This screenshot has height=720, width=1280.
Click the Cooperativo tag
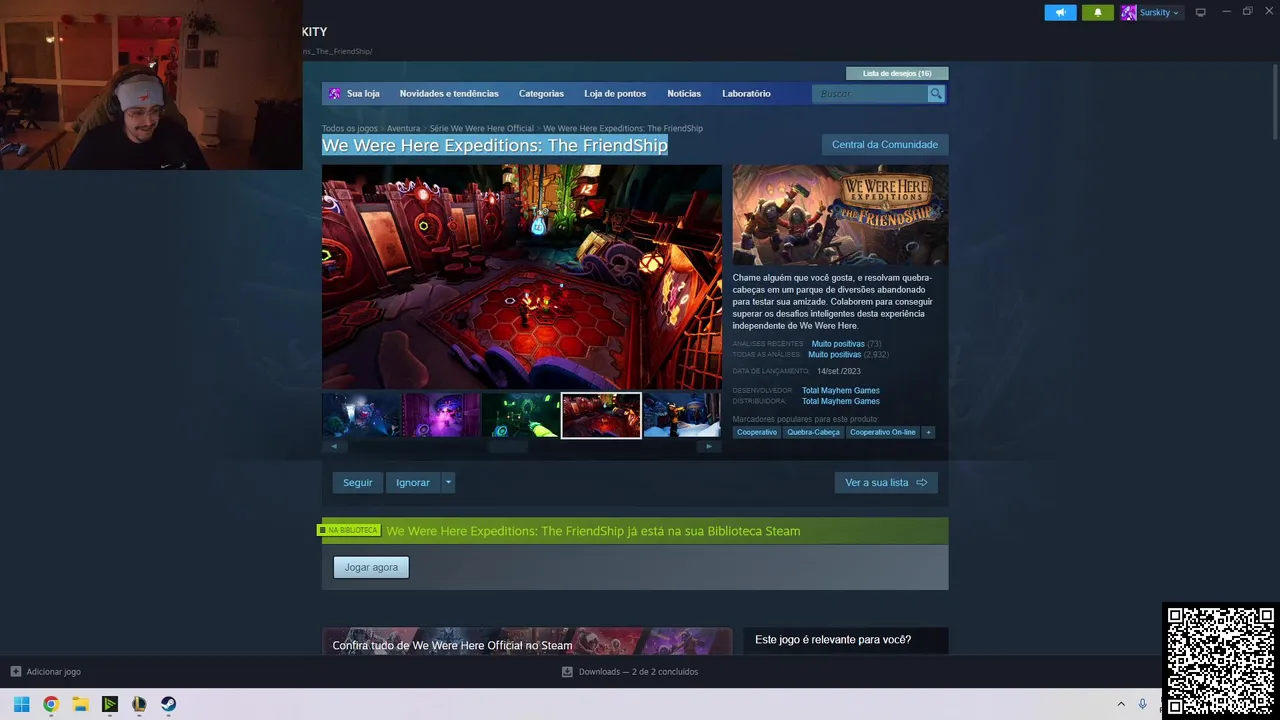click(x=757, y=432)
